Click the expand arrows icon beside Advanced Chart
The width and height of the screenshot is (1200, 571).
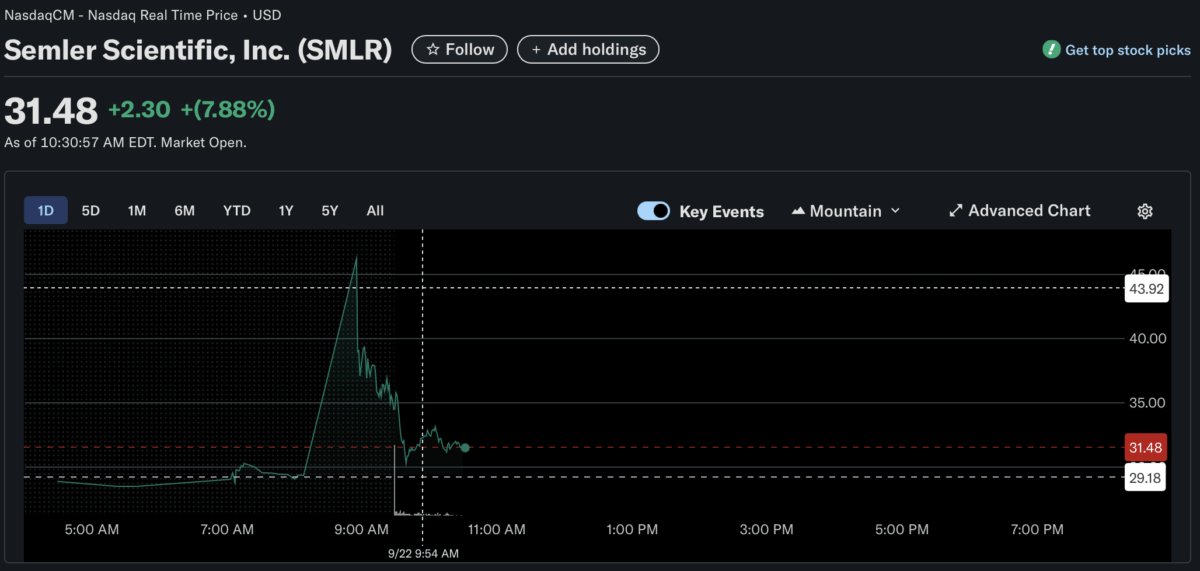pos(955,211)
